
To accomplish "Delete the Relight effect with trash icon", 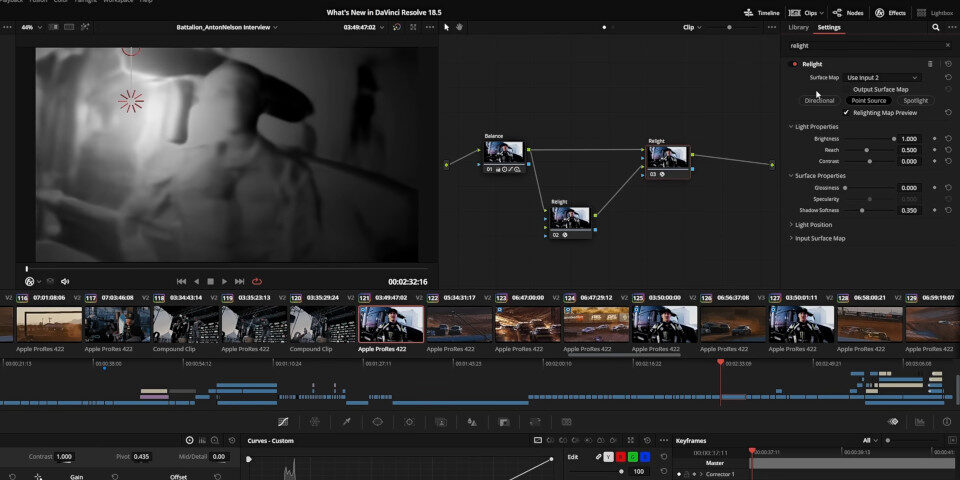I will [931, 64].
